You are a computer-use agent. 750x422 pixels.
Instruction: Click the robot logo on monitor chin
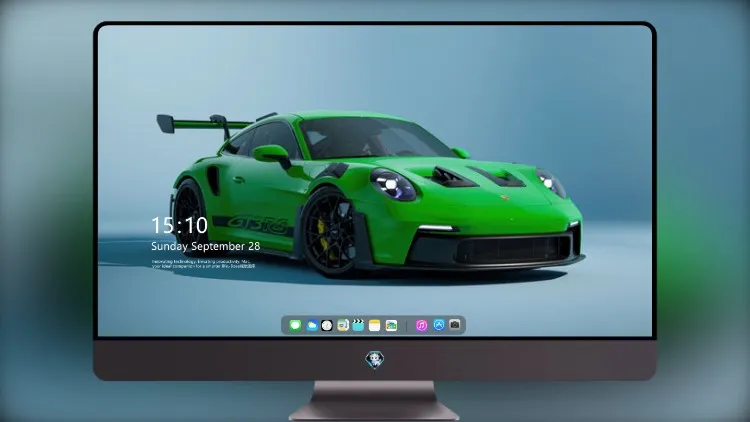coord(375,360)
